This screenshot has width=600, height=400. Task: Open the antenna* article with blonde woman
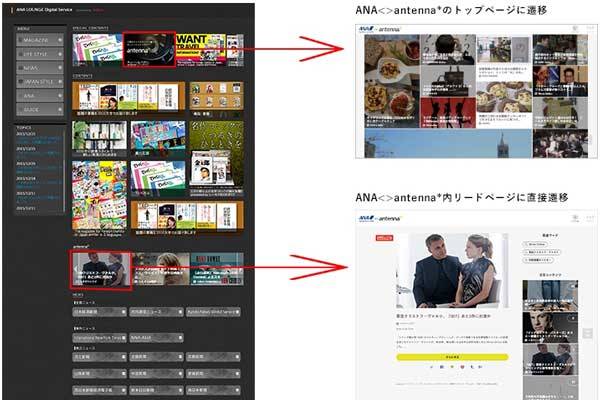click(x=161, y=269)
